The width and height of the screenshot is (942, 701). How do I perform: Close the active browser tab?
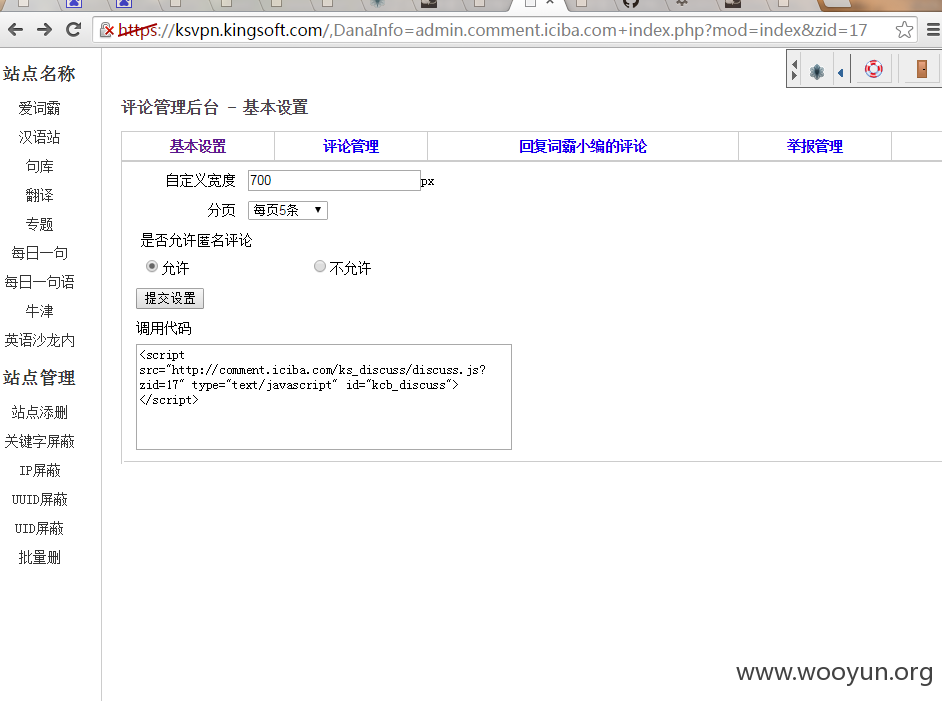click(550, 2)
